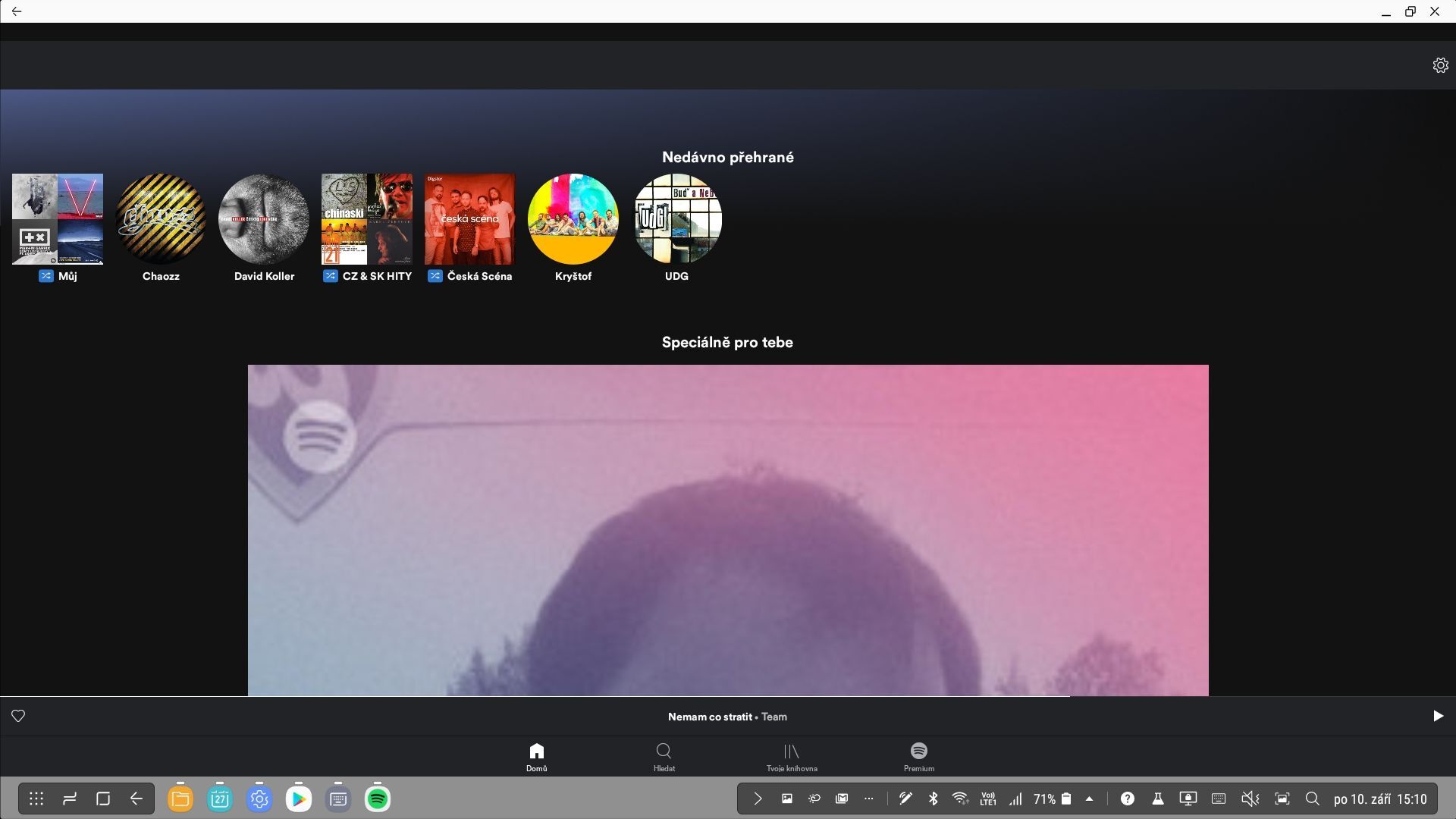This screenshot has width=1456, height=819.
Task: Toggle Bluetooth in the status bar
Action: tap(934, 799)
